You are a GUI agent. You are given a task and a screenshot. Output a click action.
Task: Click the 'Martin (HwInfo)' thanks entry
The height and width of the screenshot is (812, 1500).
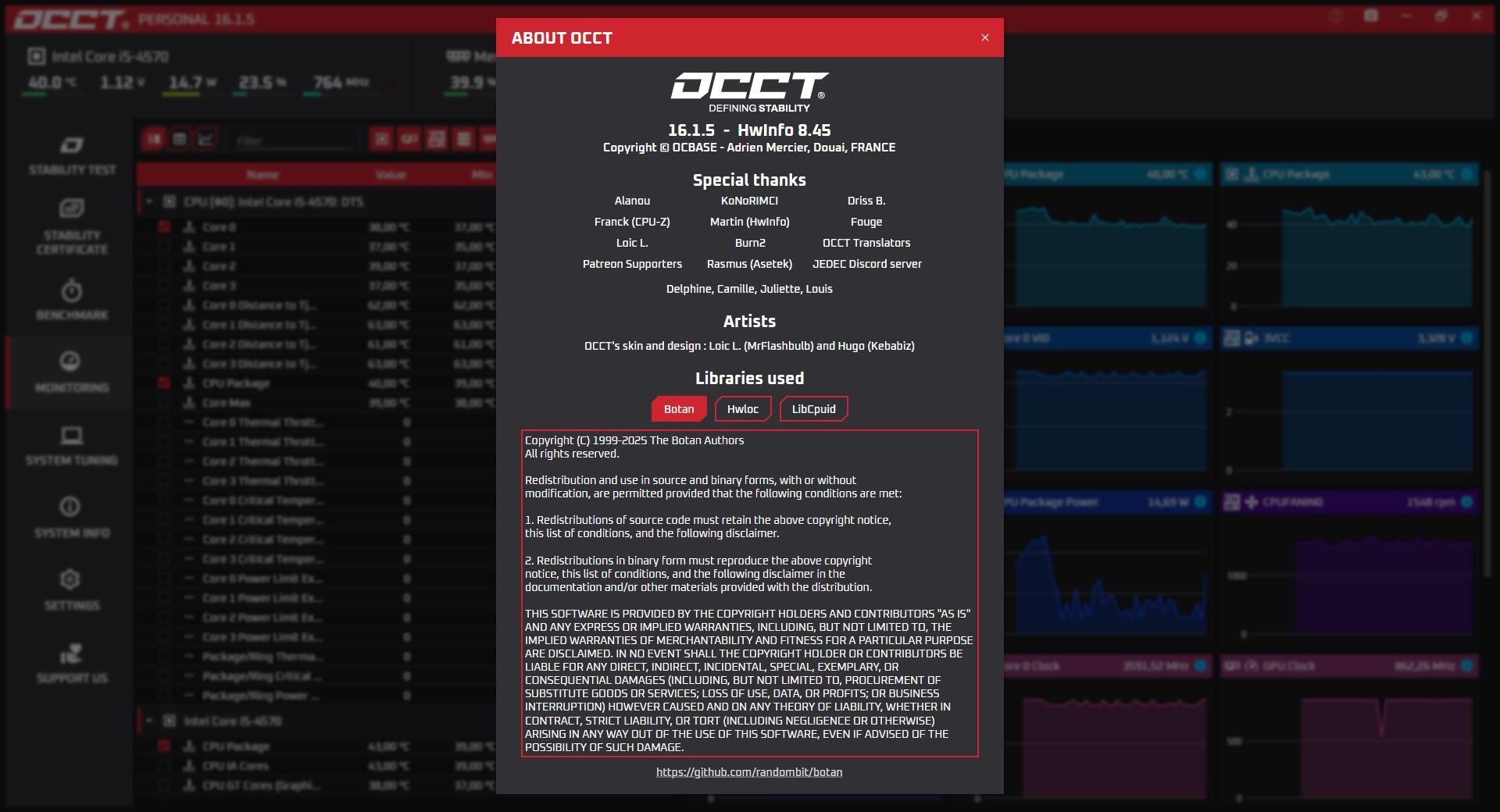coord(750,222)
